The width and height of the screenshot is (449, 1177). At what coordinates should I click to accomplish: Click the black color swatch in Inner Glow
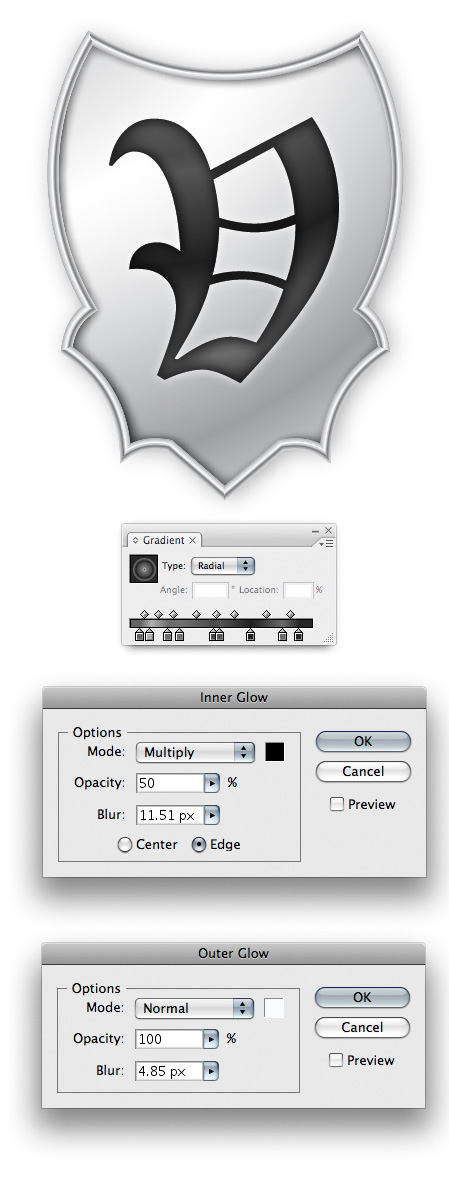click(x=275, y=751)
